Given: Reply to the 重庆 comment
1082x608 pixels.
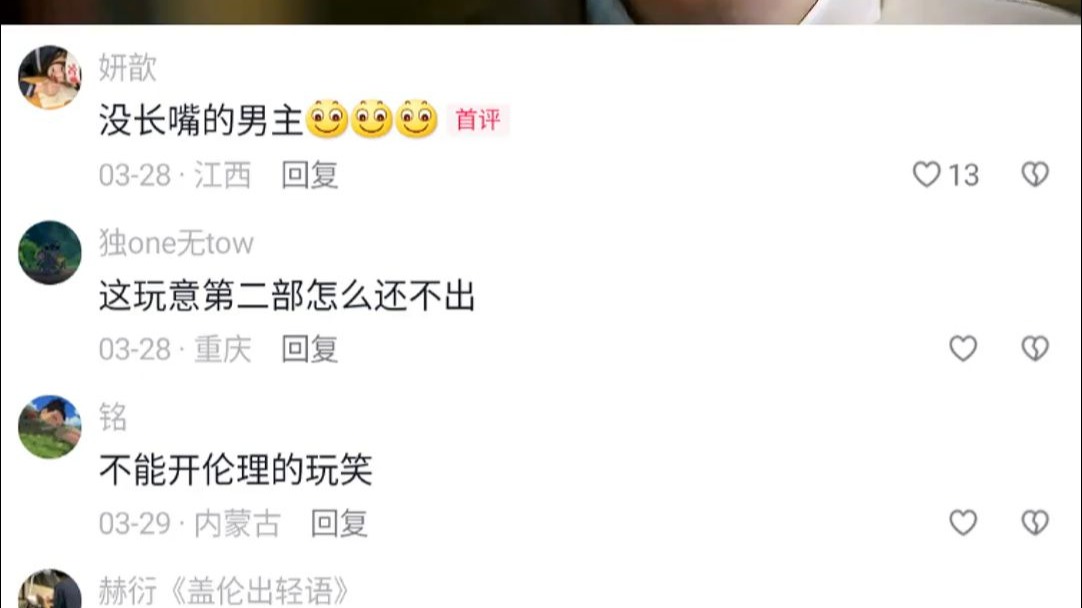Looking at the screenshot, I should click(309, 349).
